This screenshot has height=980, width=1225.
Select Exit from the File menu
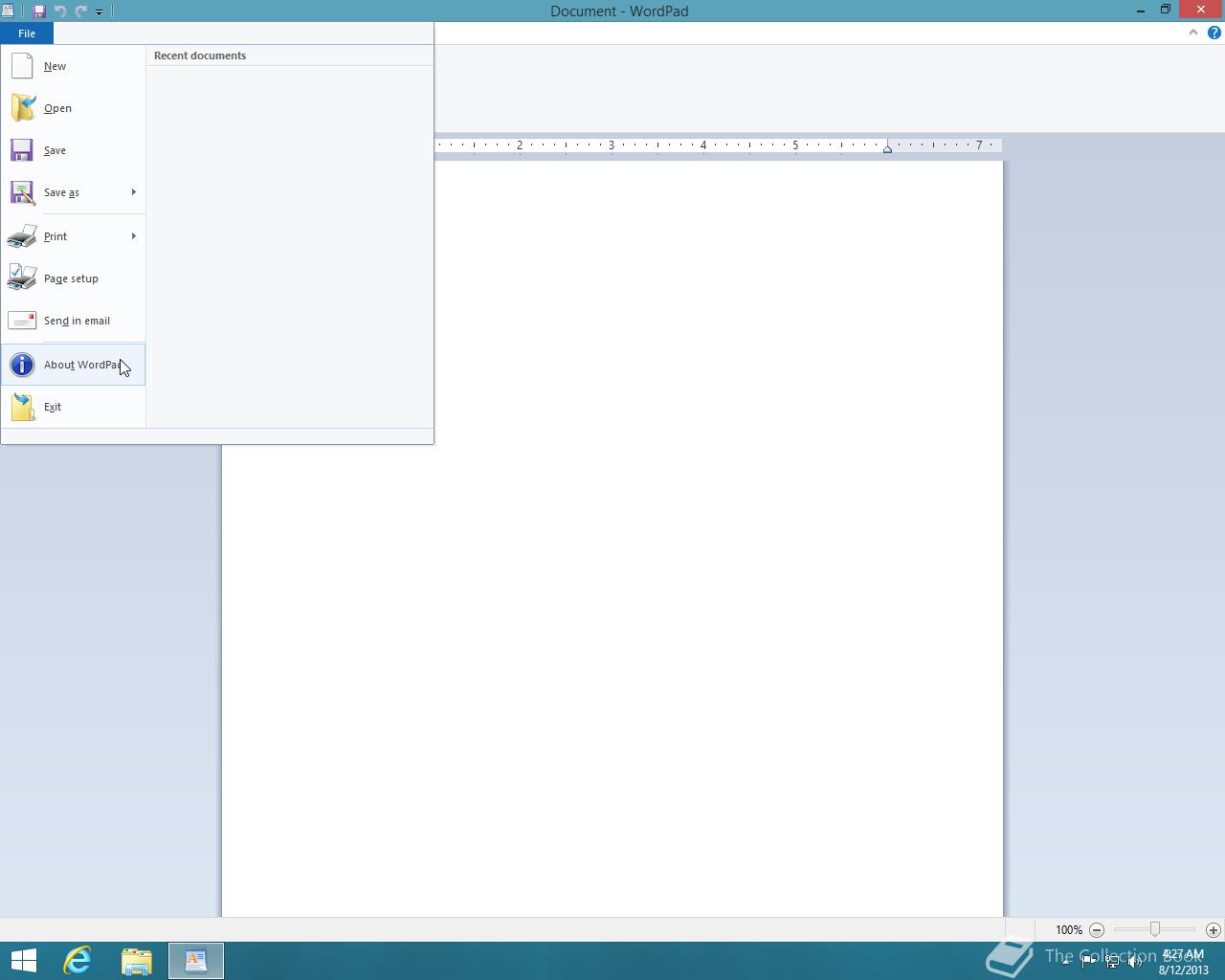point(73,407)
